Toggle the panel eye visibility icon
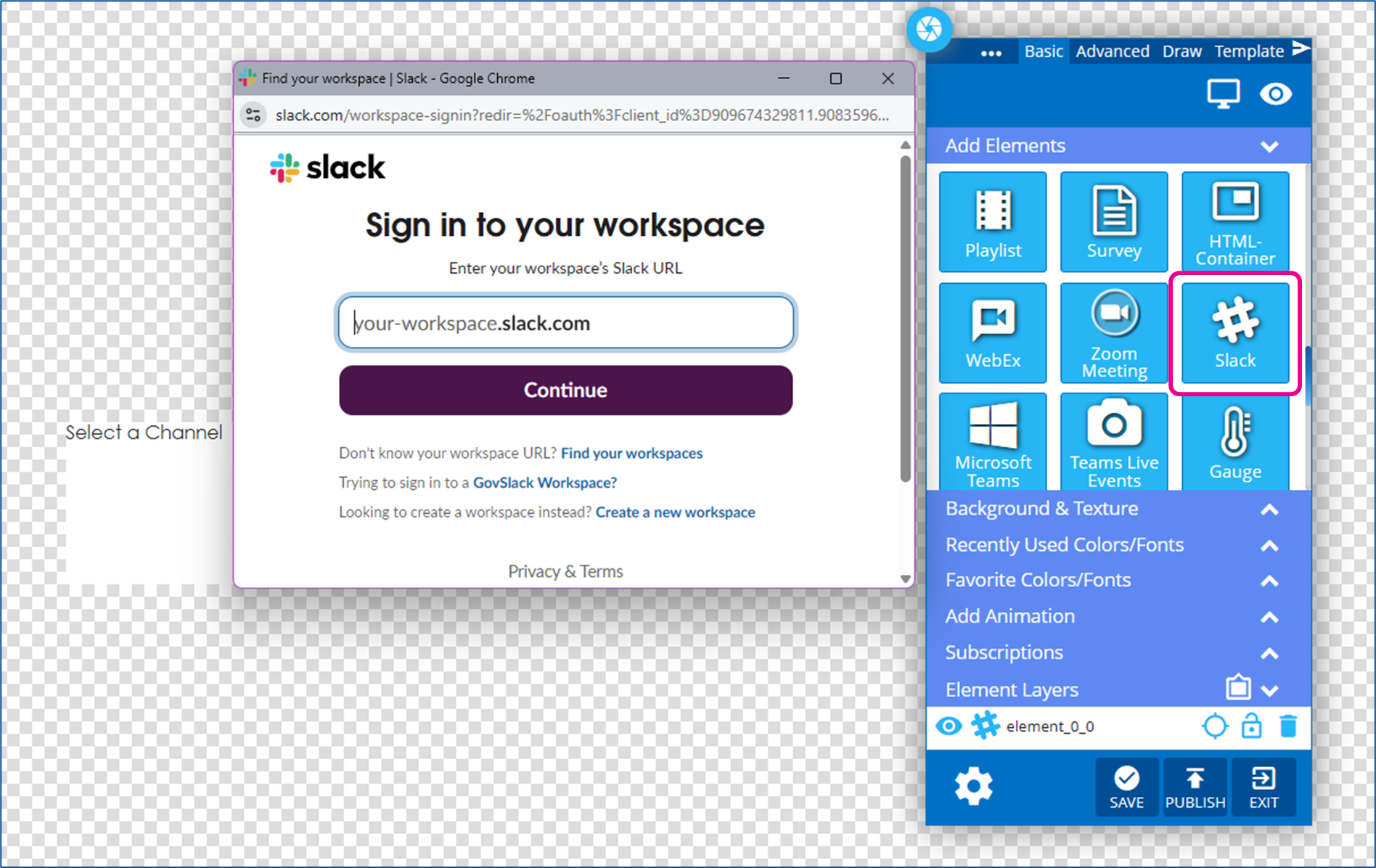This screenshot has height=868, width=1376. click(1276, 94)
